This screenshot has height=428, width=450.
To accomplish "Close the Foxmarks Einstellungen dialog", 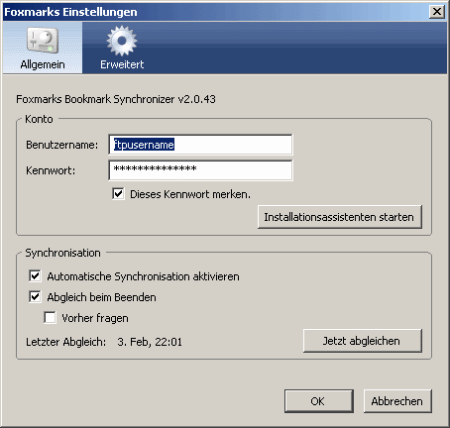I will (x=437, y=12).
